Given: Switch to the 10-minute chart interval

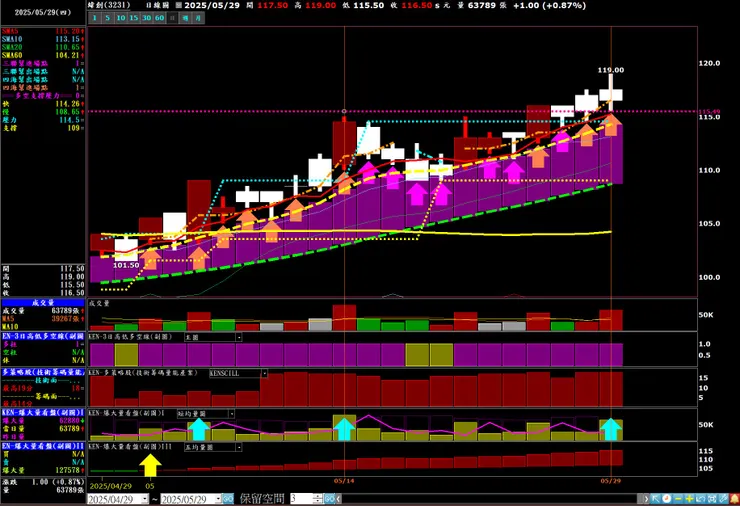Looking at the screenshot, I should 121,18.
